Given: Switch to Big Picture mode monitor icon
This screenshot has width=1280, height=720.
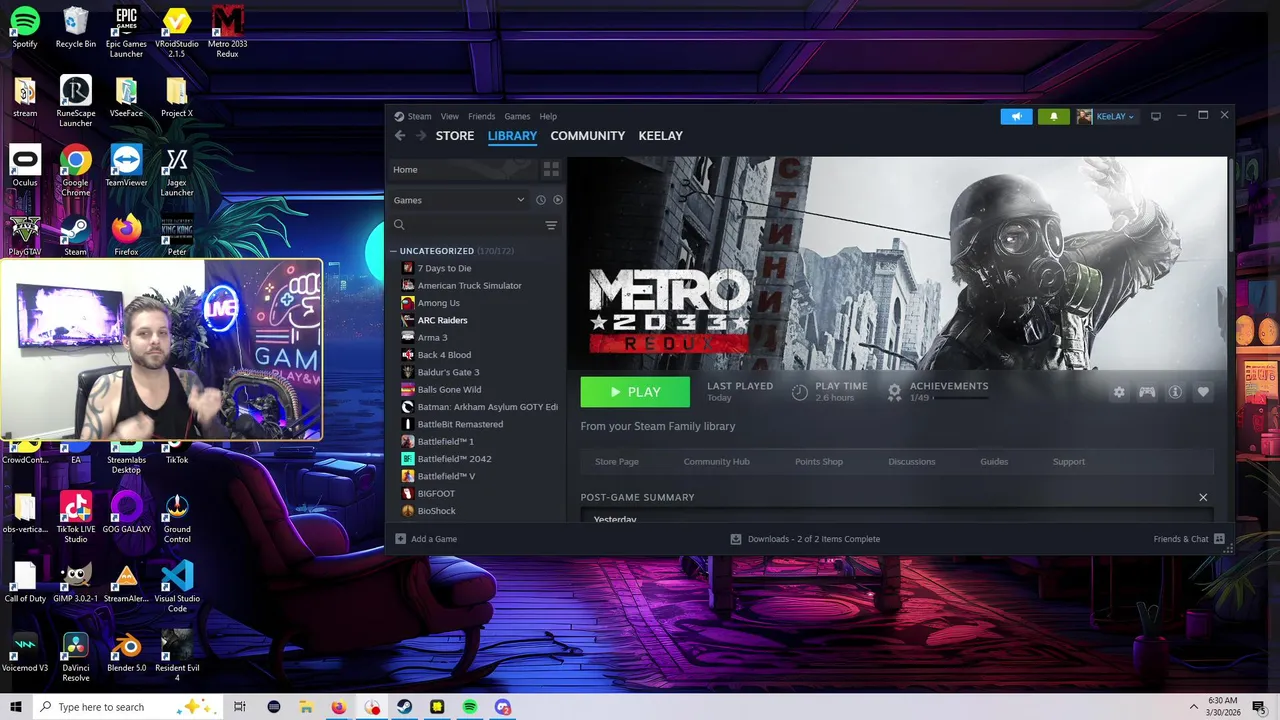Looking at the screenshot, I should pos(1156,116).
